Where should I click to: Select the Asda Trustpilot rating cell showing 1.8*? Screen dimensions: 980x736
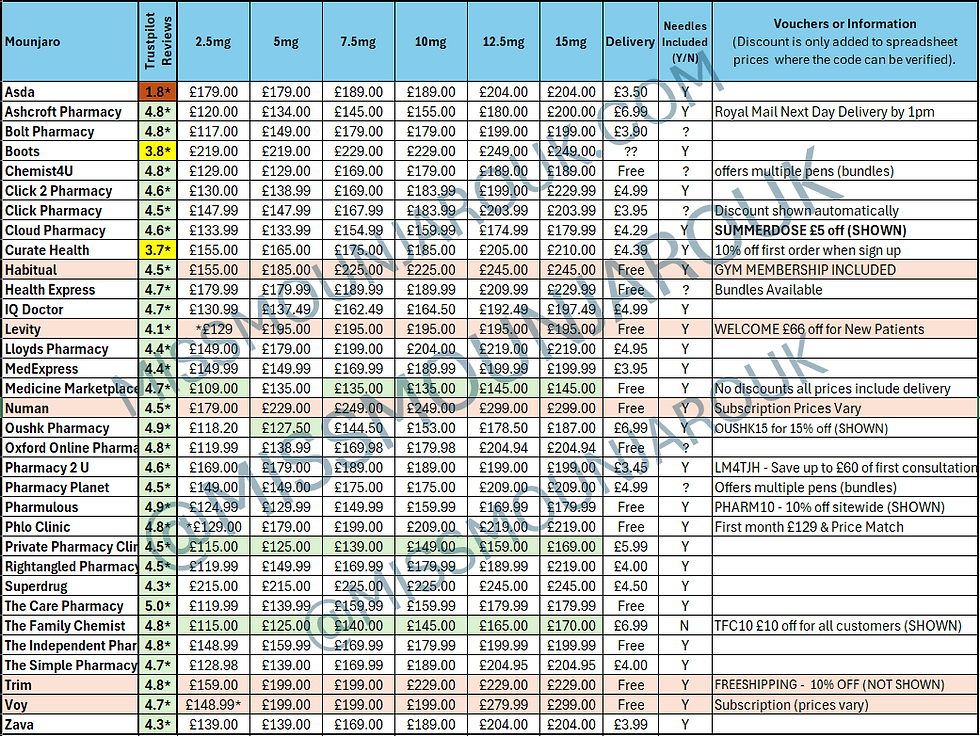[x=152, y=92]
